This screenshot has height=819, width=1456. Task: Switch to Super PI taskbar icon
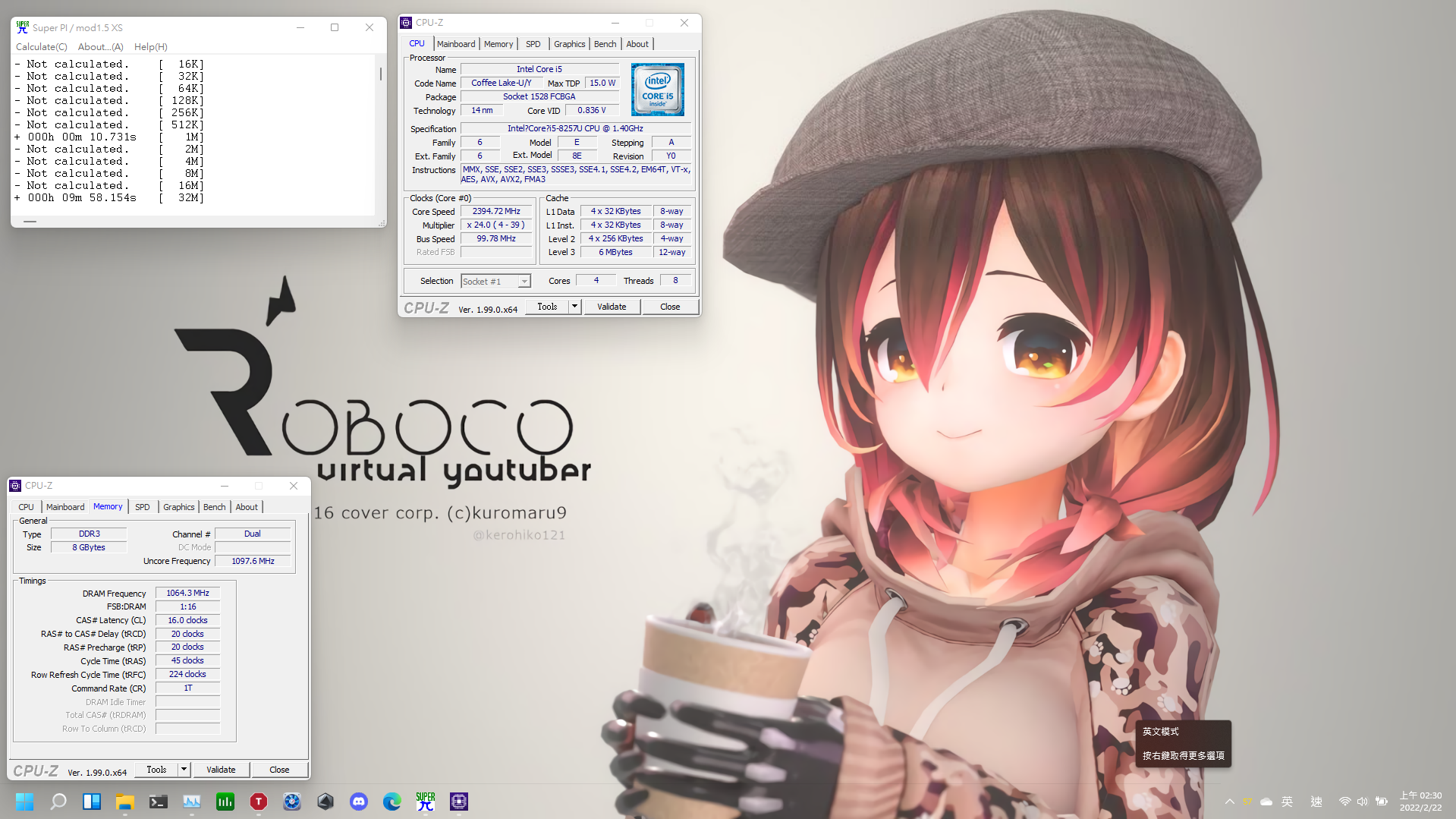(x=426, y=802)
